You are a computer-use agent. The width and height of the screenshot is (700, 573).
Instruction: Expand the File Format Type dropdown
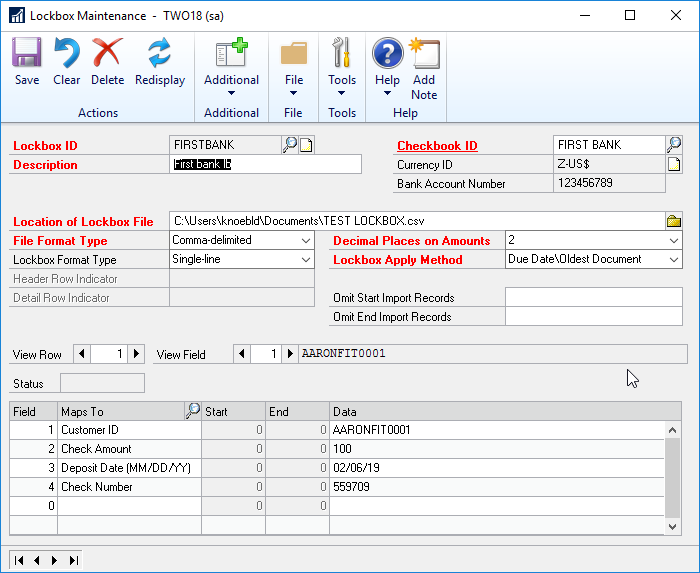(x=306, y=241)
